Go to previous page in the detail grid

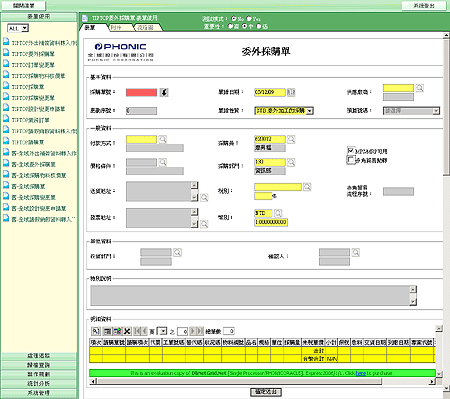(144, 331)
